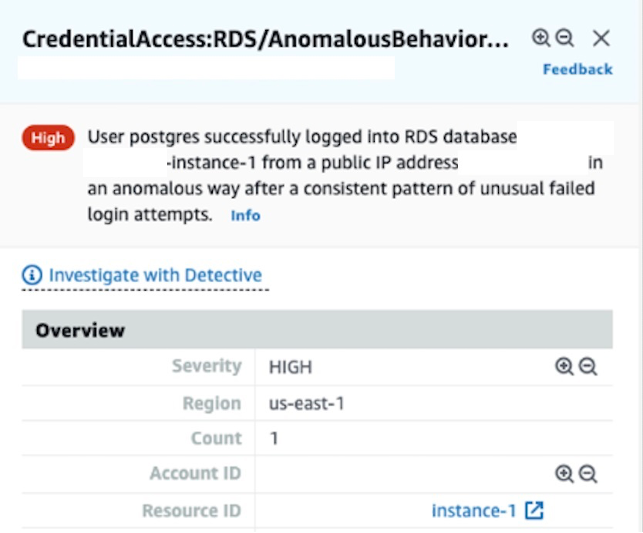Click the red High severity badge
This screenshot has height=533, width=643.
pyautogui.click(x=48, y=138)
